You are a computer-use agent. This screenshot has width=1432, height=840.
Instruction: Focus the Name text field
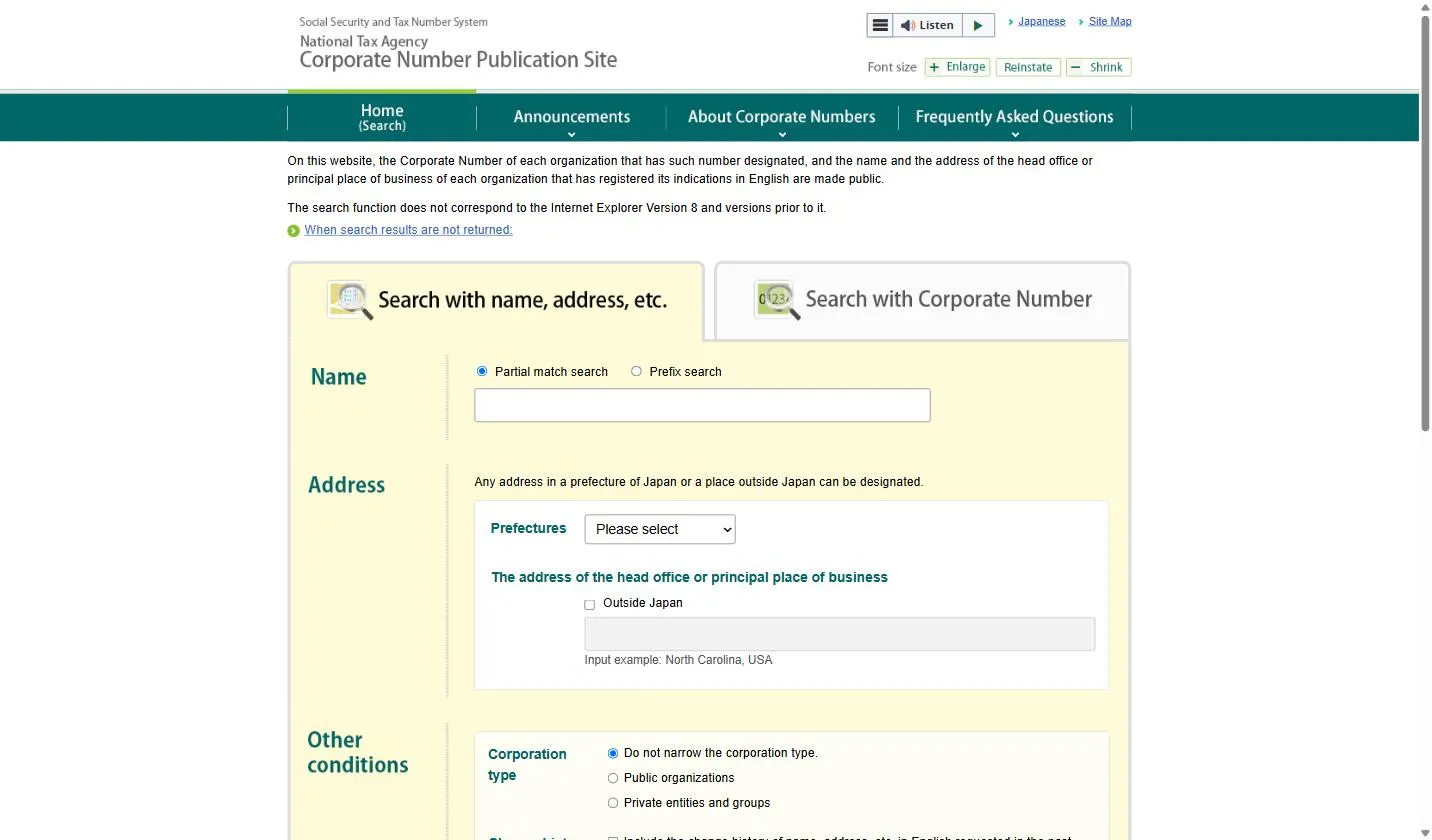[702, 405]
